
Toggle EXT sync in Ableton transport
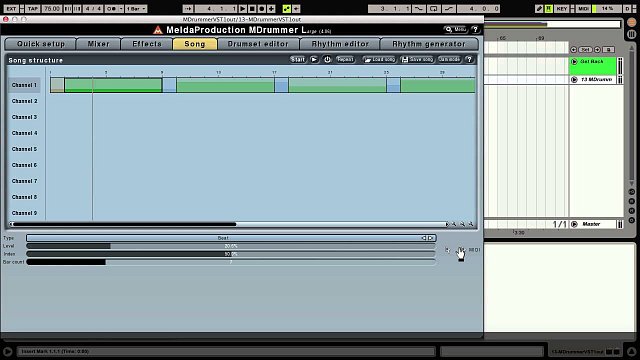(x=11, y=9)
